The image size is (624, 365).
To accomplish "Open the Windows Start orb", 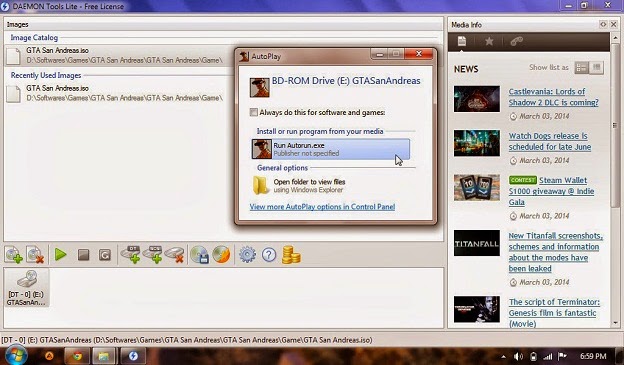I will tap(16, 355).
